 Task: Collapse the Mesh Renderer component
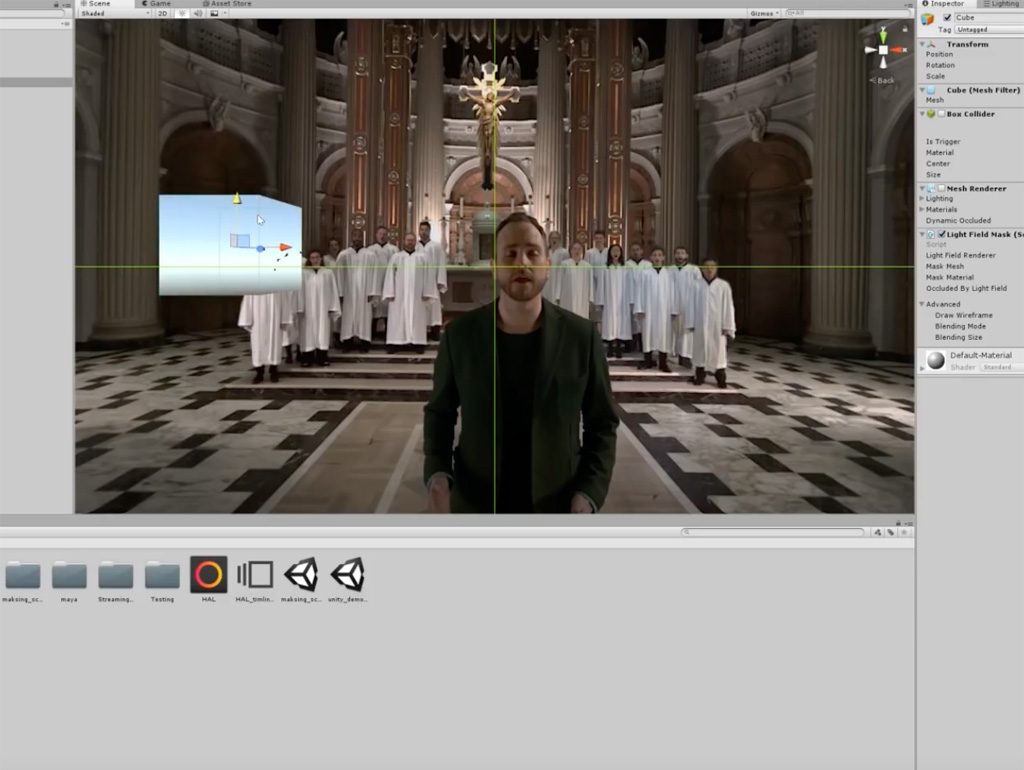(922, 188)
